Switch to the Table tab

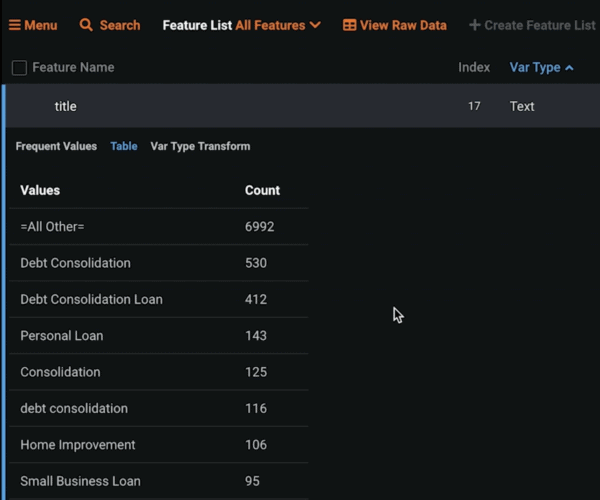124,146
